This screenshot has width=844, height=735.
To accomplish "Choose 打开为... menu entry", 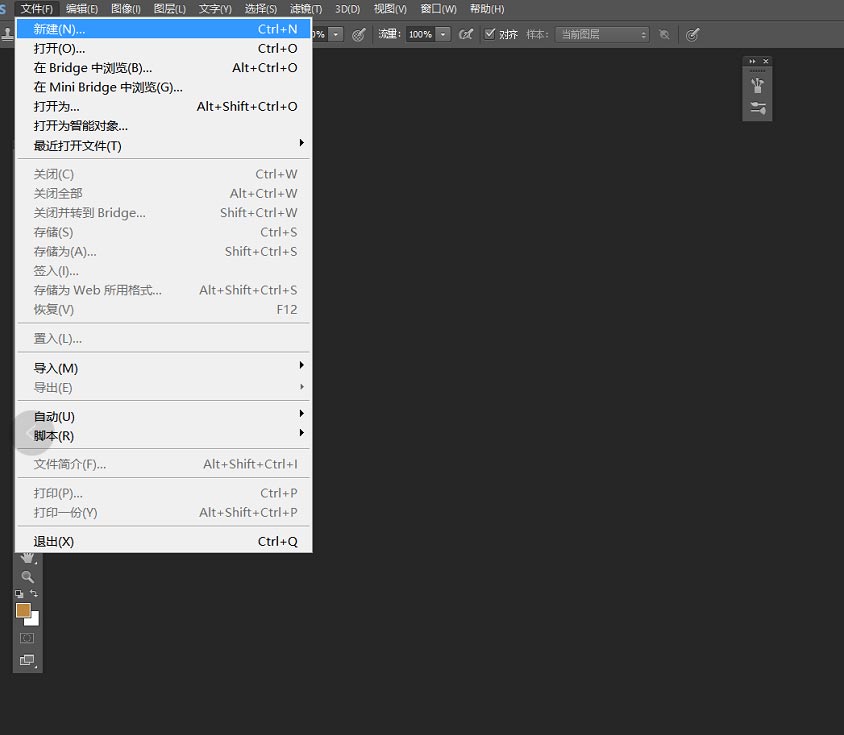I will [164, 107].
